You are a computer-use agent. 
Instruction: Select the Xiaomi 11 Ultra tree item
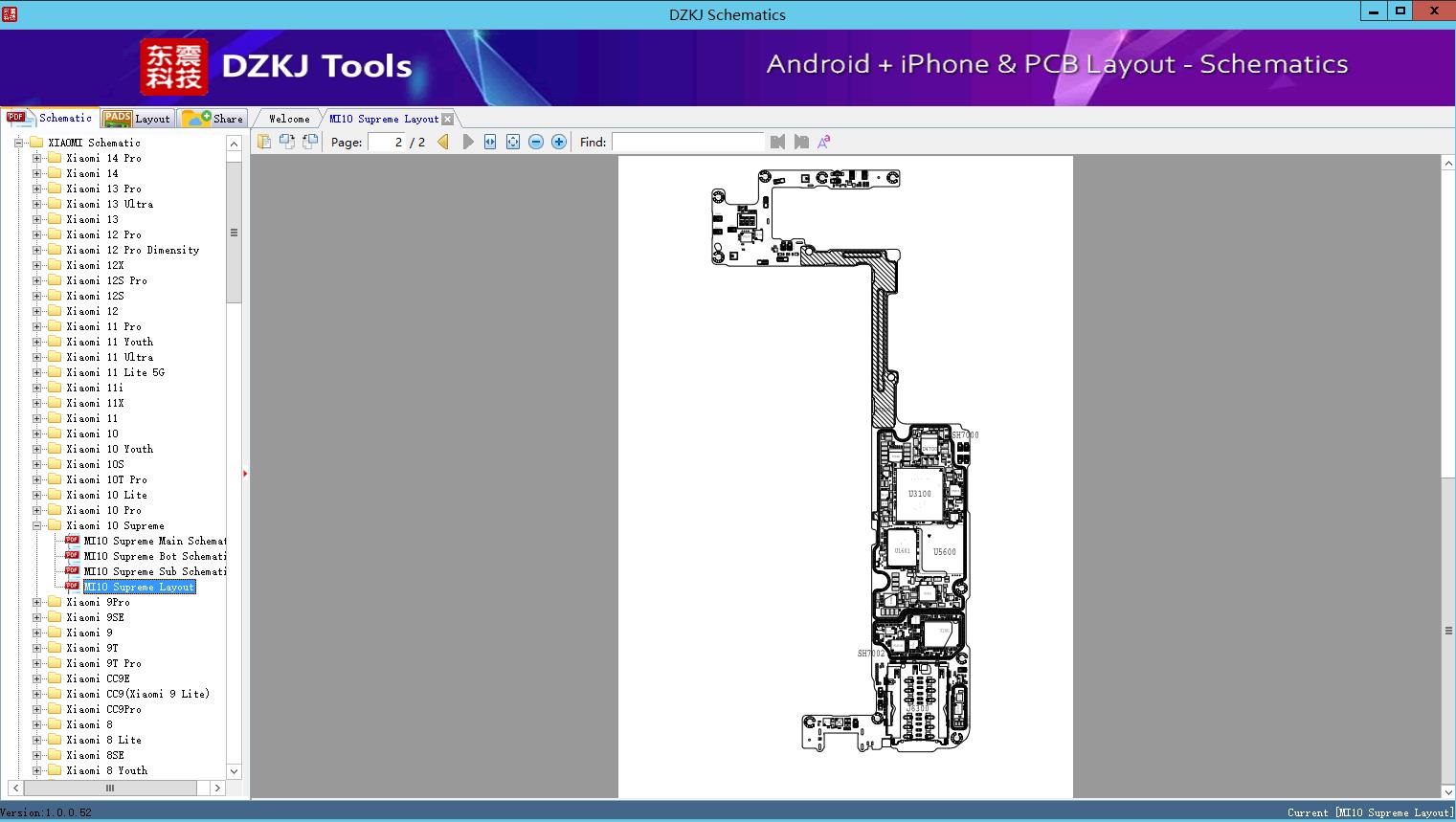(x=109, y=357)
